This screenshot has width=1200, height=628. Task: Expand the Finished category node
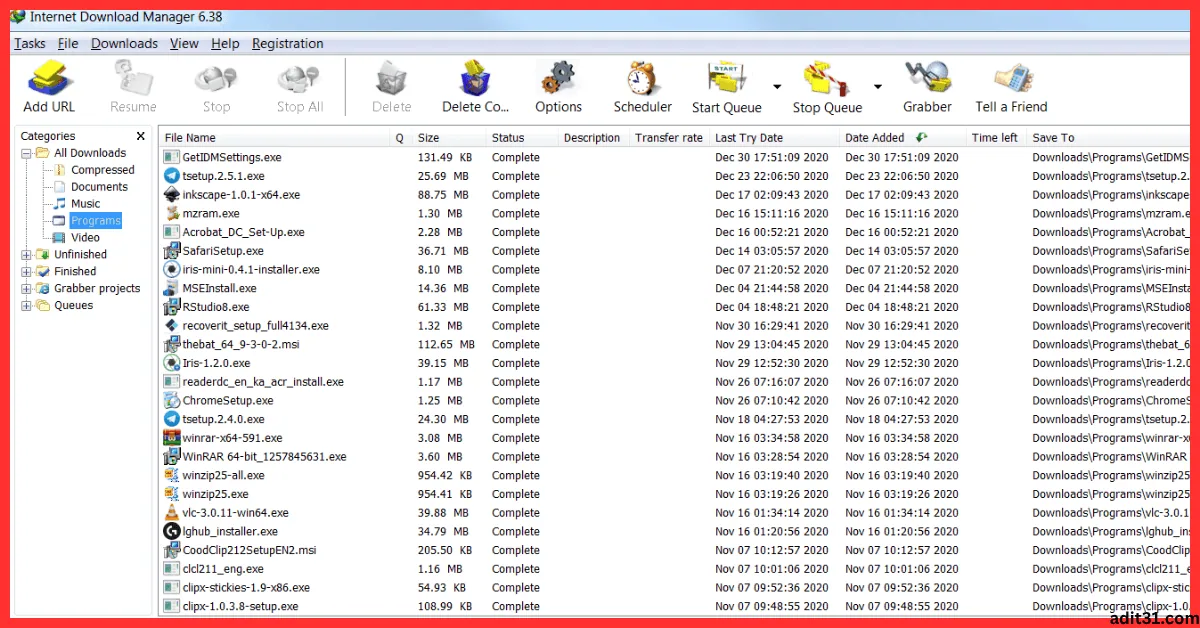click(26, 272)
